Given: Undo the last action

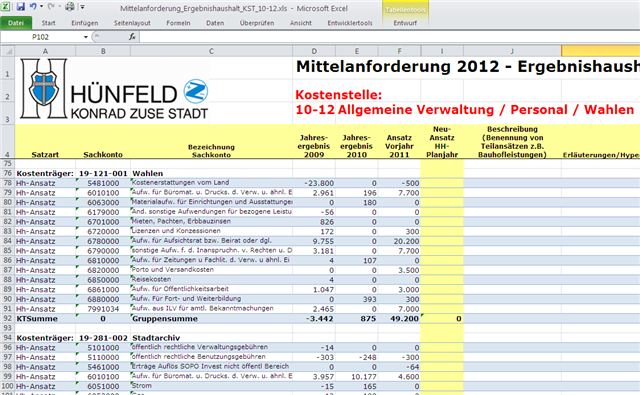Looking at the screenshot, I should [33, 7].
